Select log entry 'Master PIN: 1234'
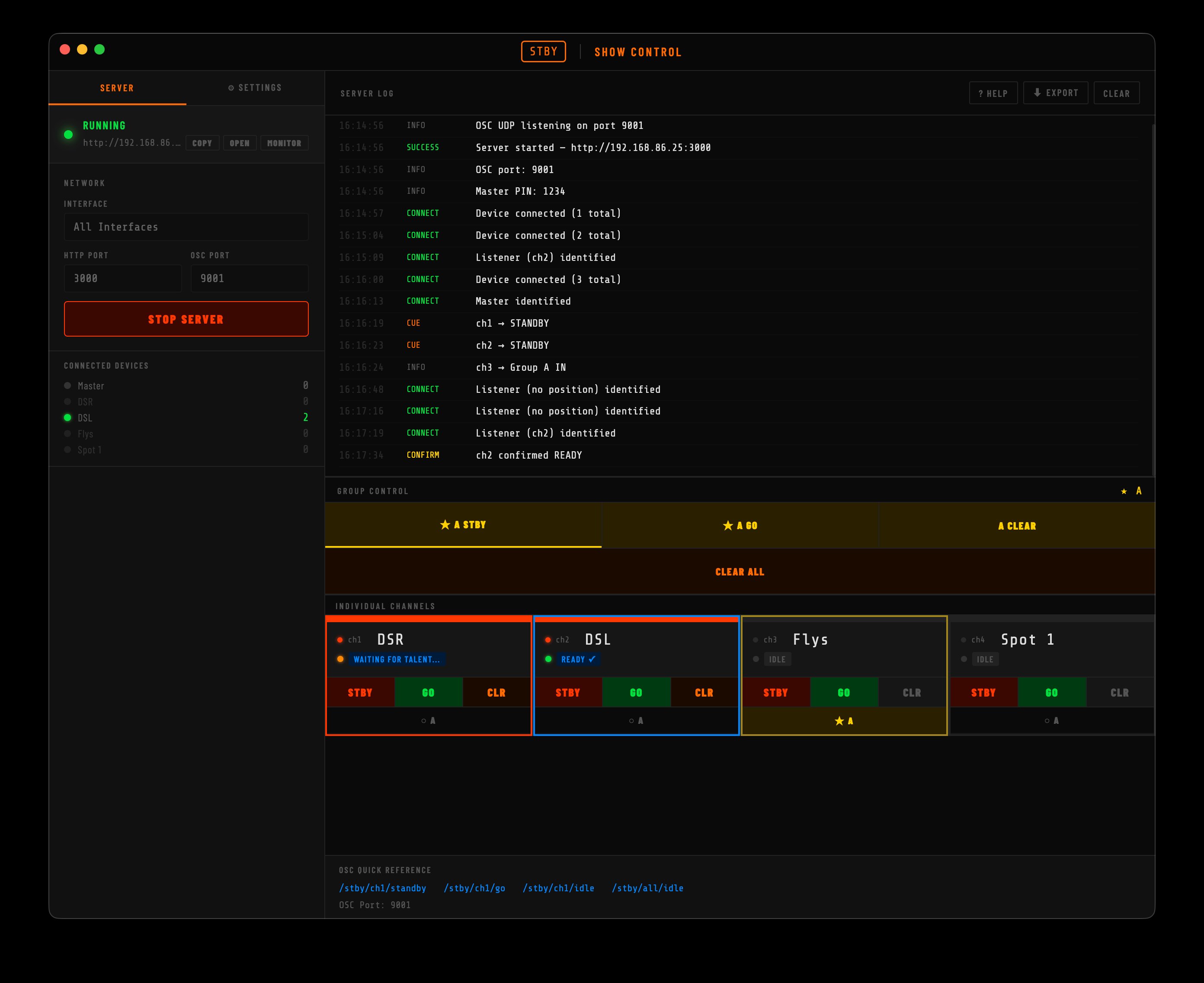 click(739, 191)
